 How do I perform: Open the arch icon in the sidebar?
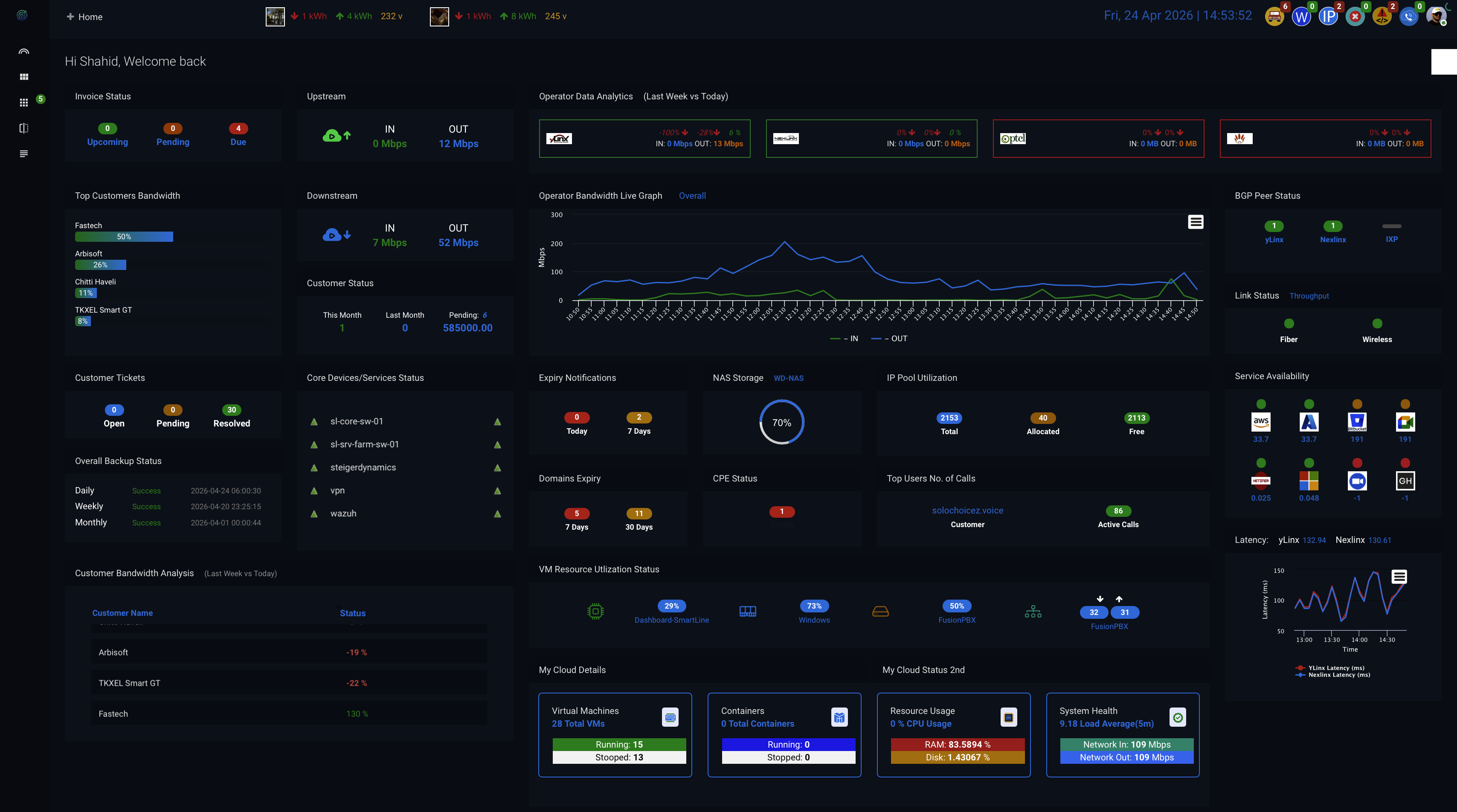pos(24,52)
